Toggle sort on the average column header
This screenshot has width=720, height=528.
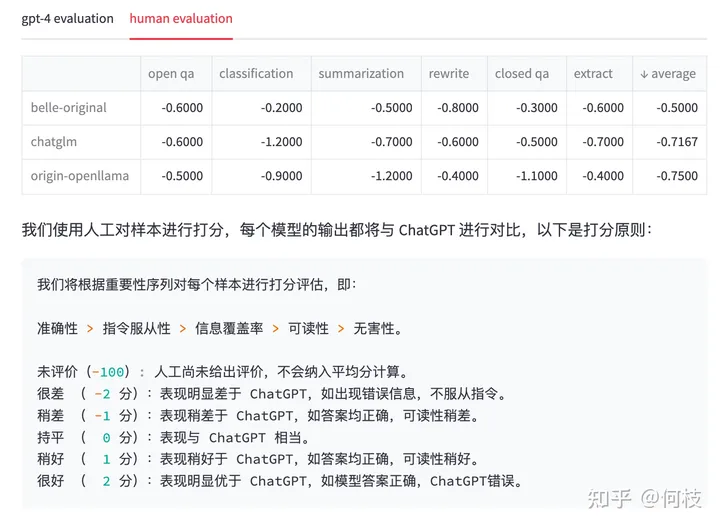tap(668, 74)
